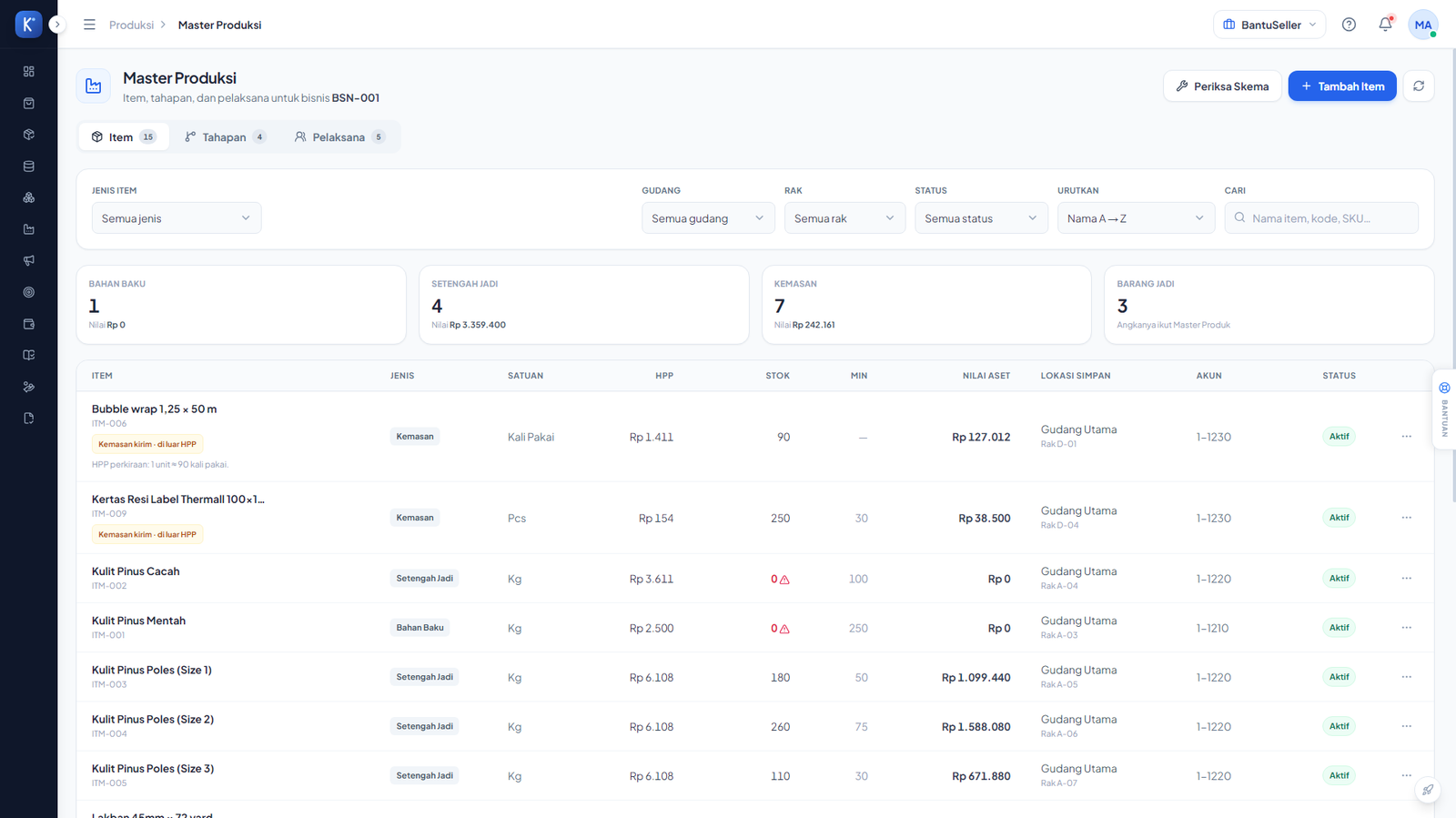Image resolution: width=1456 pixels, height=818 pixels.
Task: Click the HPP column header
Action: coord(664,376)
